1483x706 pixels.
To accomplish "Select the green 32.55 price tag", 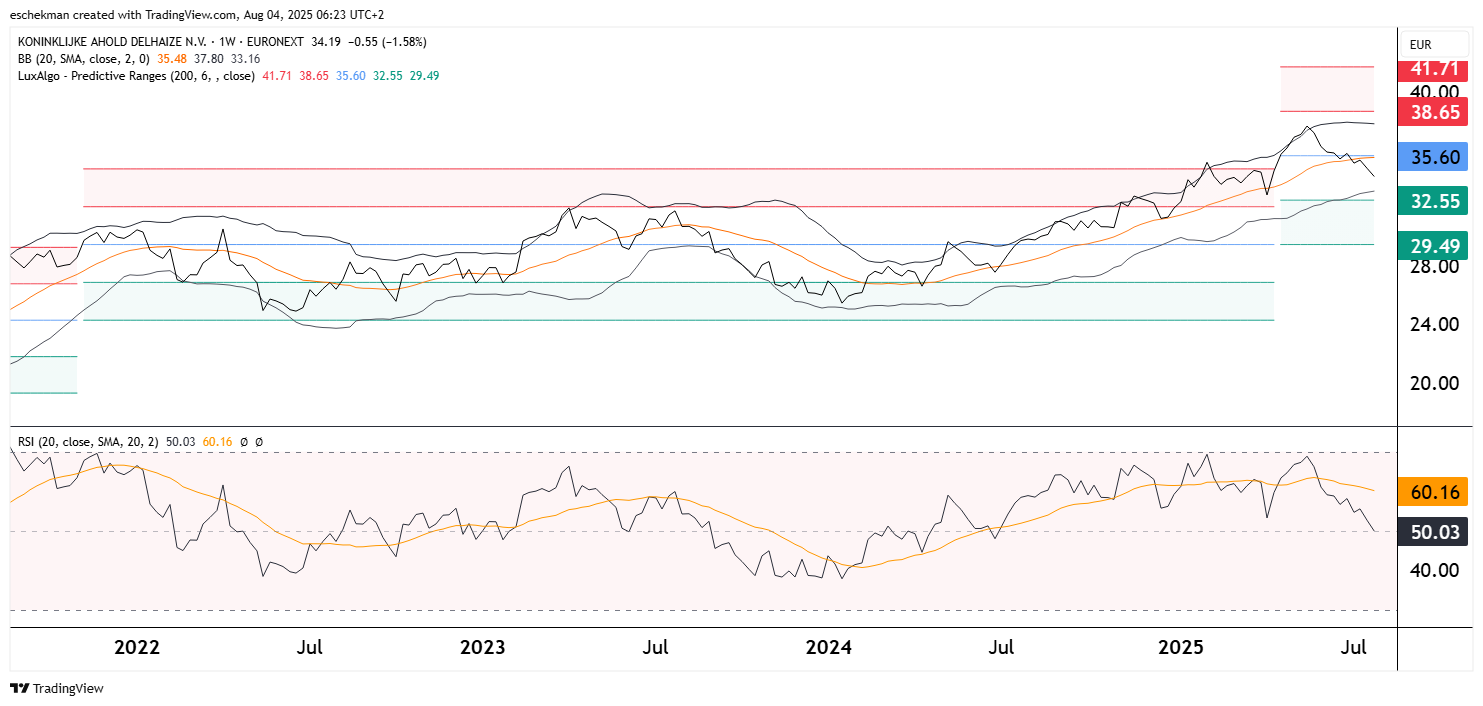I will pyautogui.click(x=1434, y=201).
